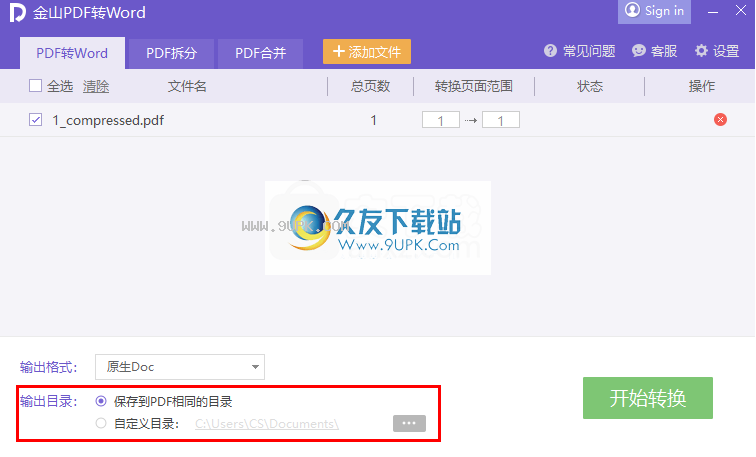Close the 金山PDF转Word window
This screenshot has width=756, height=457.
(741, 11)
